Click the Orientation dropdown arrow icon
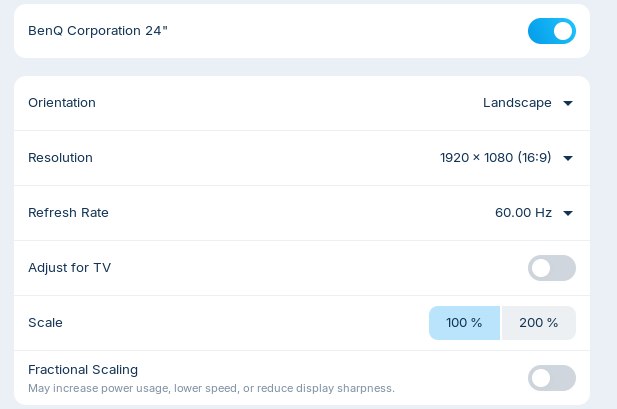The height and width of the screenshot is (409, 617). (x=568, y=103)
